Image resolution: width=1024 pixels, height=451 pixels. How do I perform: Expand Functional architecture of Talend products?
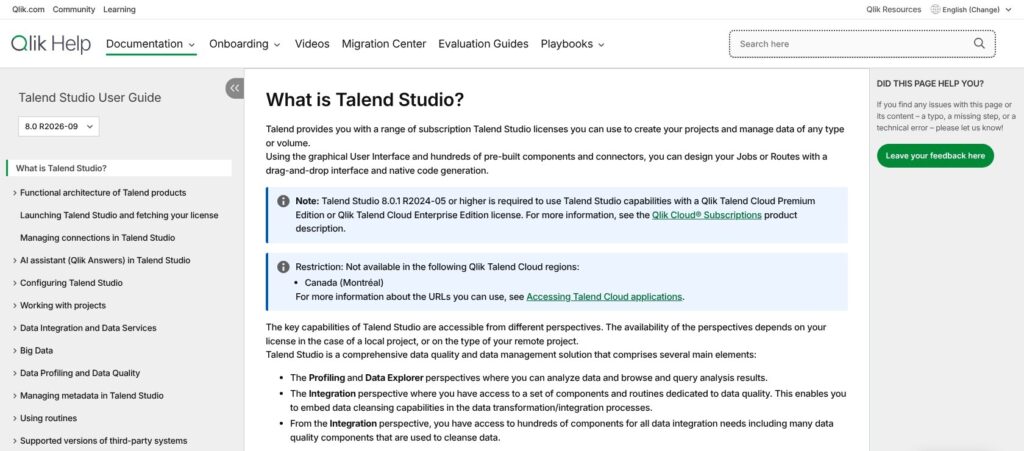[15, 193]
